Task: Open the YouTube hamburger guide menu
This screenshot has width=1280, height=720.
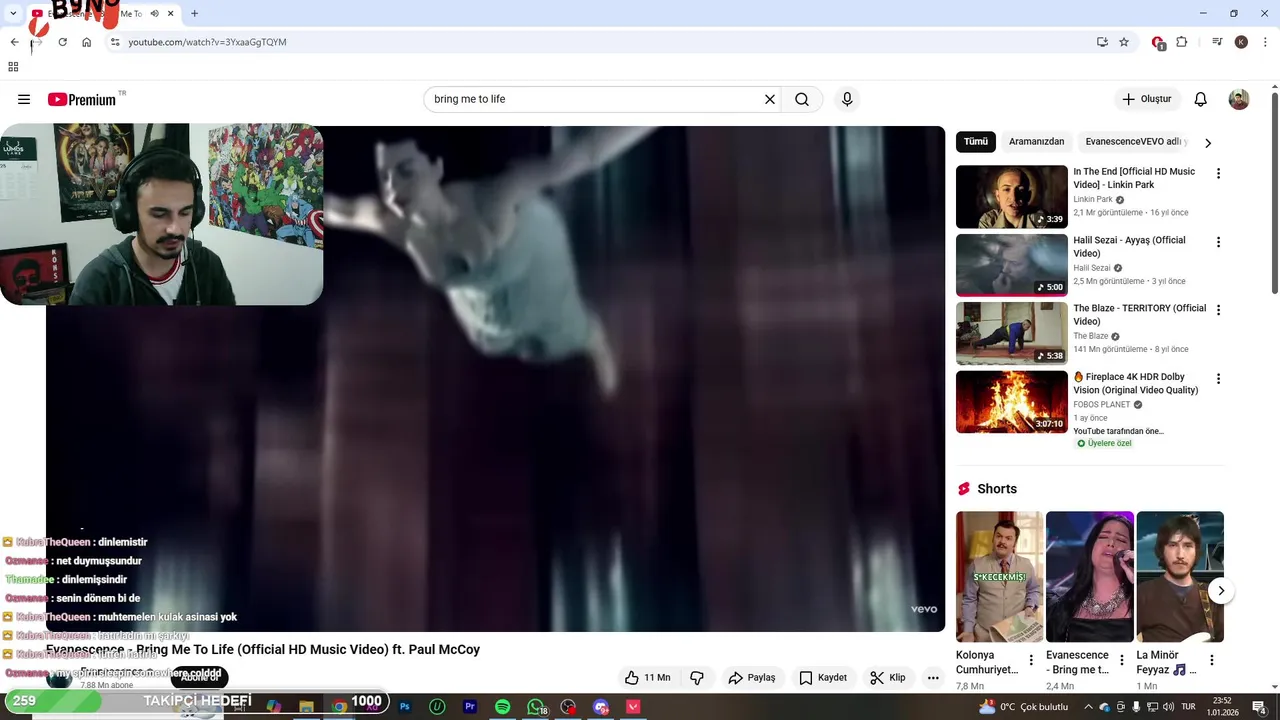Action: coord(24,99)
